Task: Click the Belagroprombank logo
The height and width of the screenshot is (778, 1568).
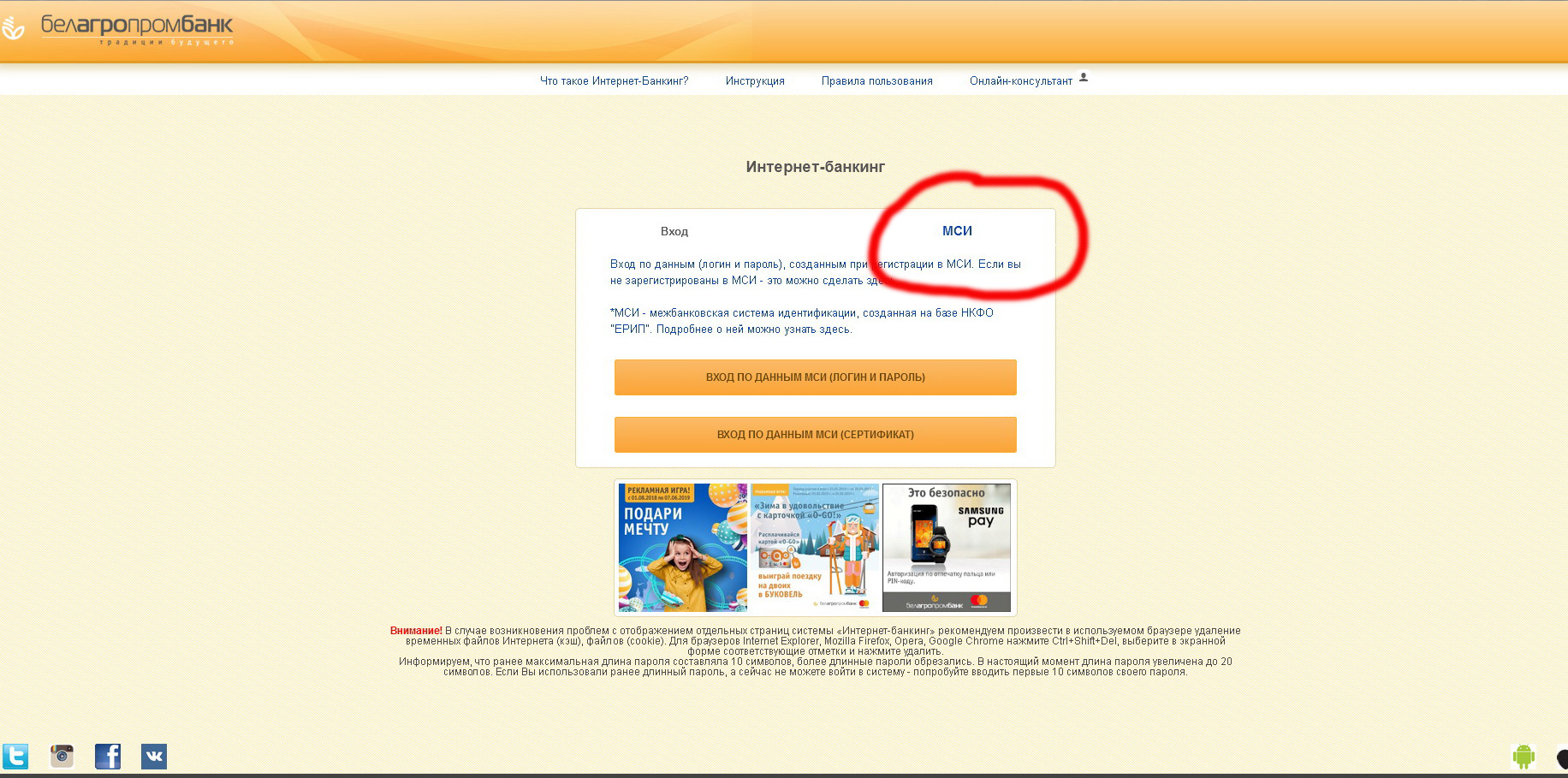Action: point(118,28)
